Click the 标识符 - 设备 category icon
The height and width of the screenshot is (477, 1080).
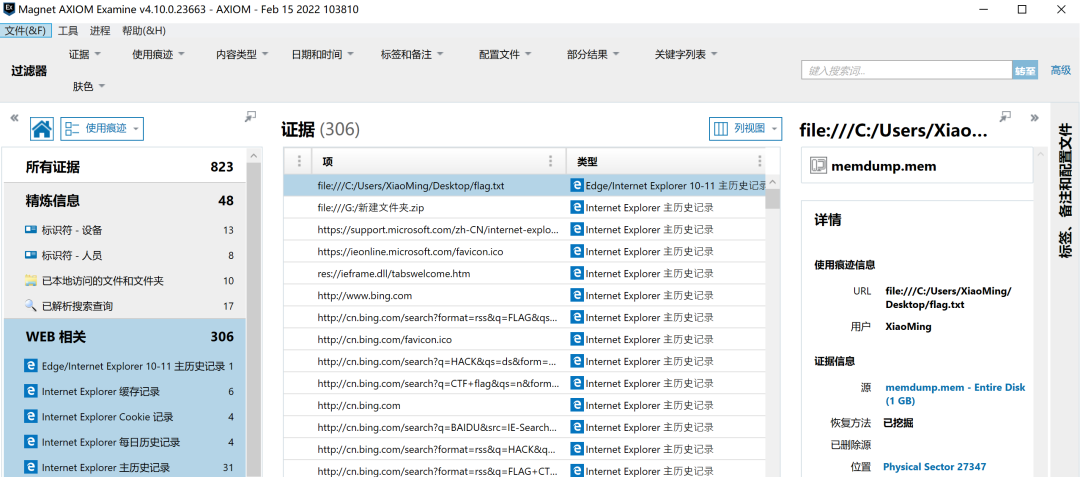(x=30, y=230)
